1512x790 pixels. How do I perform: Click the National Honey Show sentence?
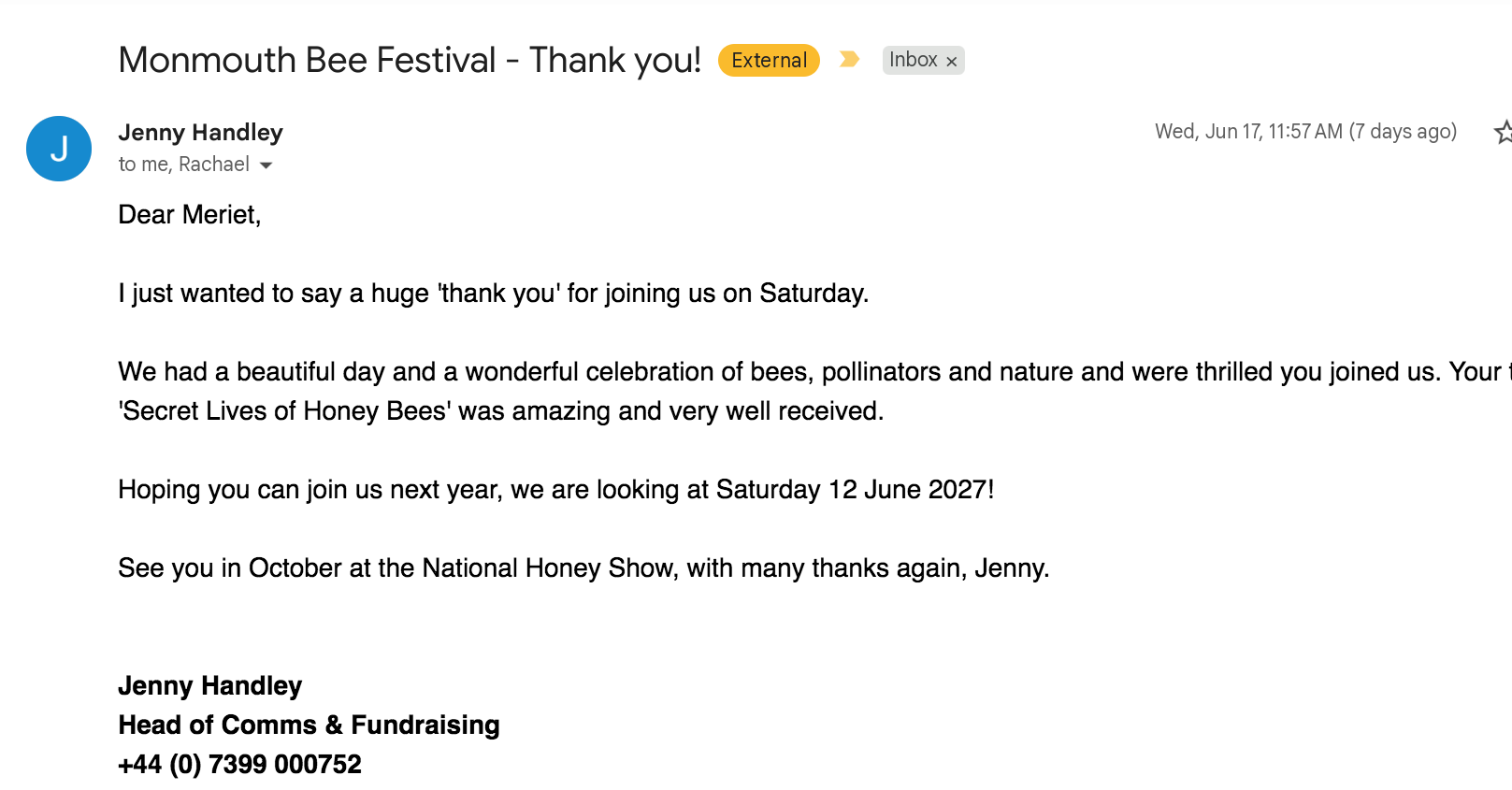pos(583,568)
